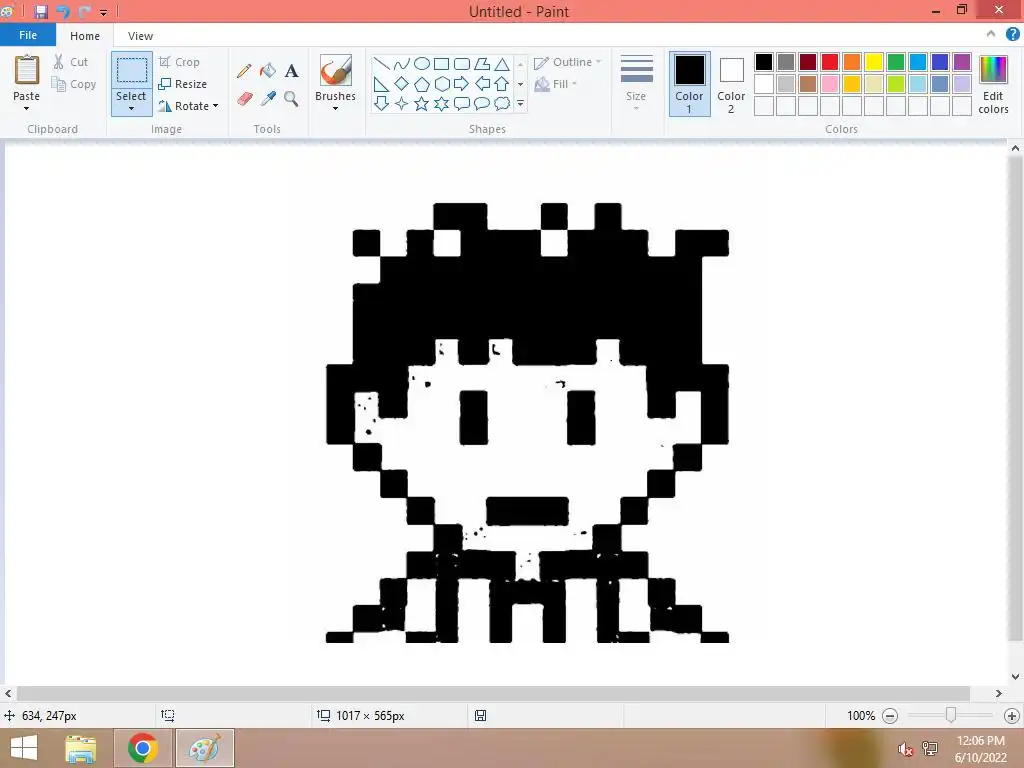Select the Color picker eyedropper tool
Viewport: 1024px width, 768px height.
[x=268, y=99]
